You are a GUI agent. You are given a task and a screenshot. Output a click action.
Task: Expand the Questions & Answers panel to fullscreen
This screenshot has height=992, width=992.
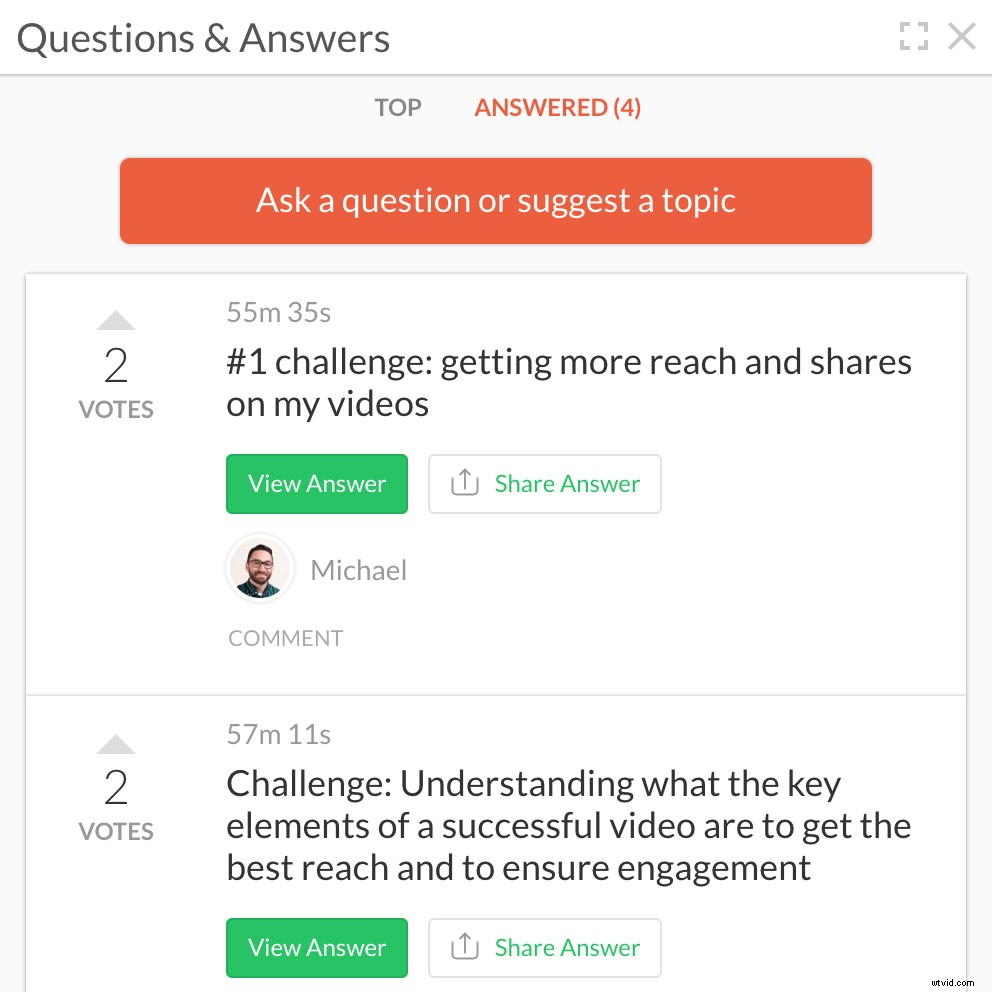pos(914,36)
